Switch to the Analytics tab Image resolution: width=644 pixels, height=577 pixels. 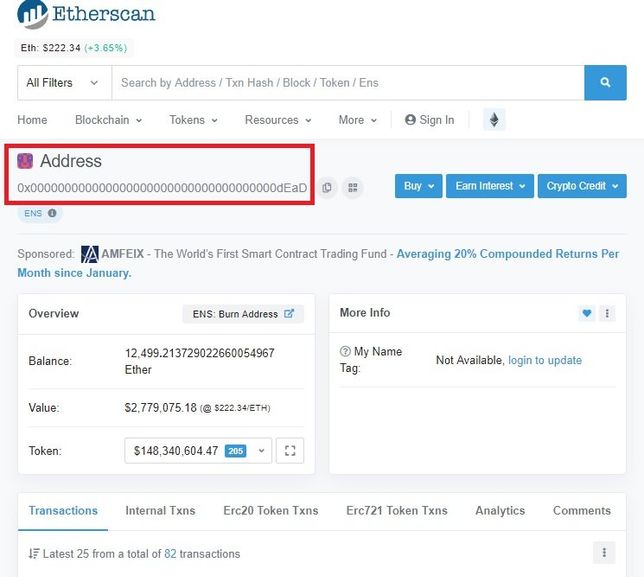click(x=500, y=510)
